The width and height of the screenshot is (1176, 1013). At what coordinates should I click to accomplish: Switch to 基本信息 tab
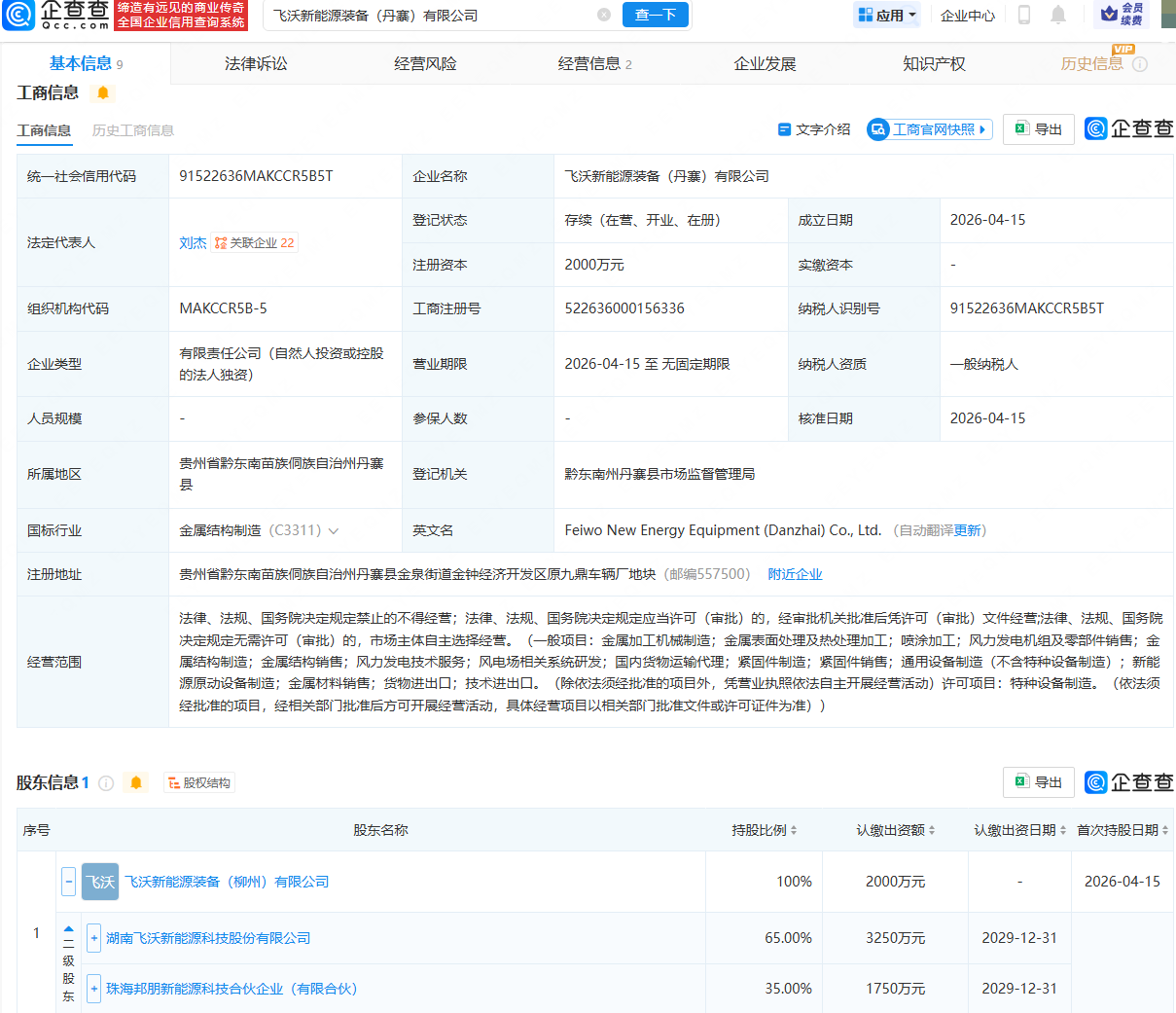click(86, 64)
